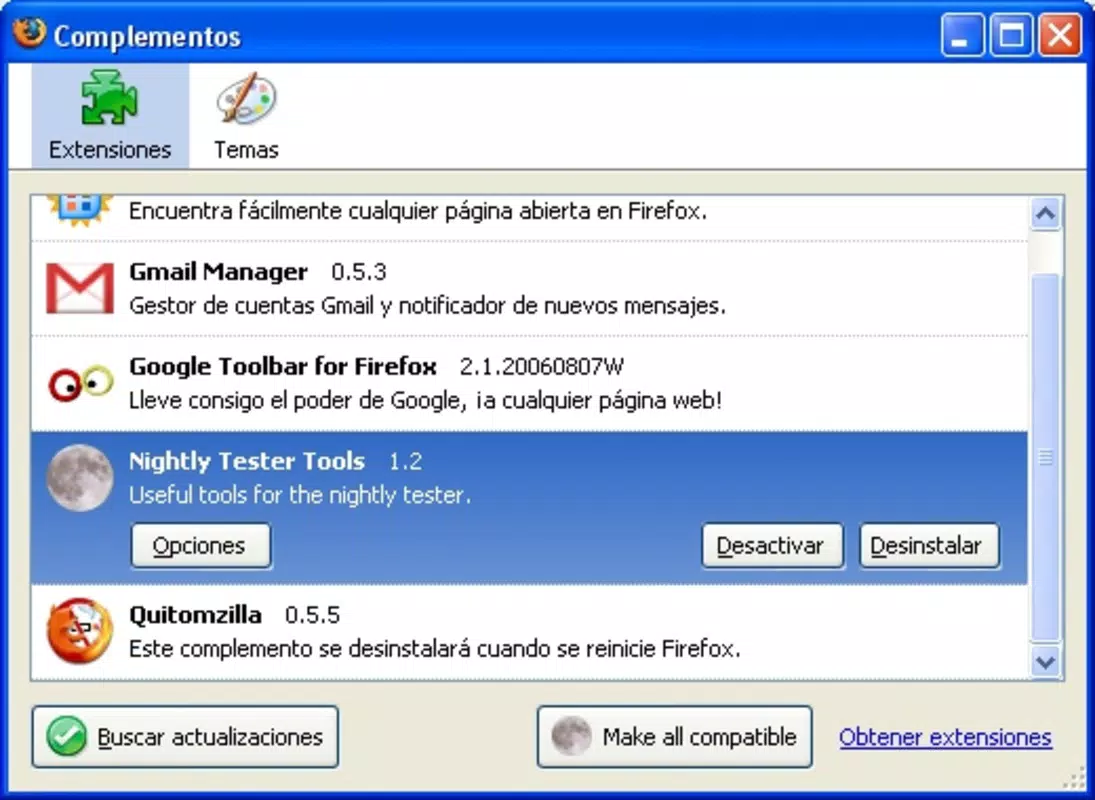Viewport: 1095px width, 800px height.
Task: Click 'Encuentra fácilmente cualquier página' description
Action: (x=418, y=212)
